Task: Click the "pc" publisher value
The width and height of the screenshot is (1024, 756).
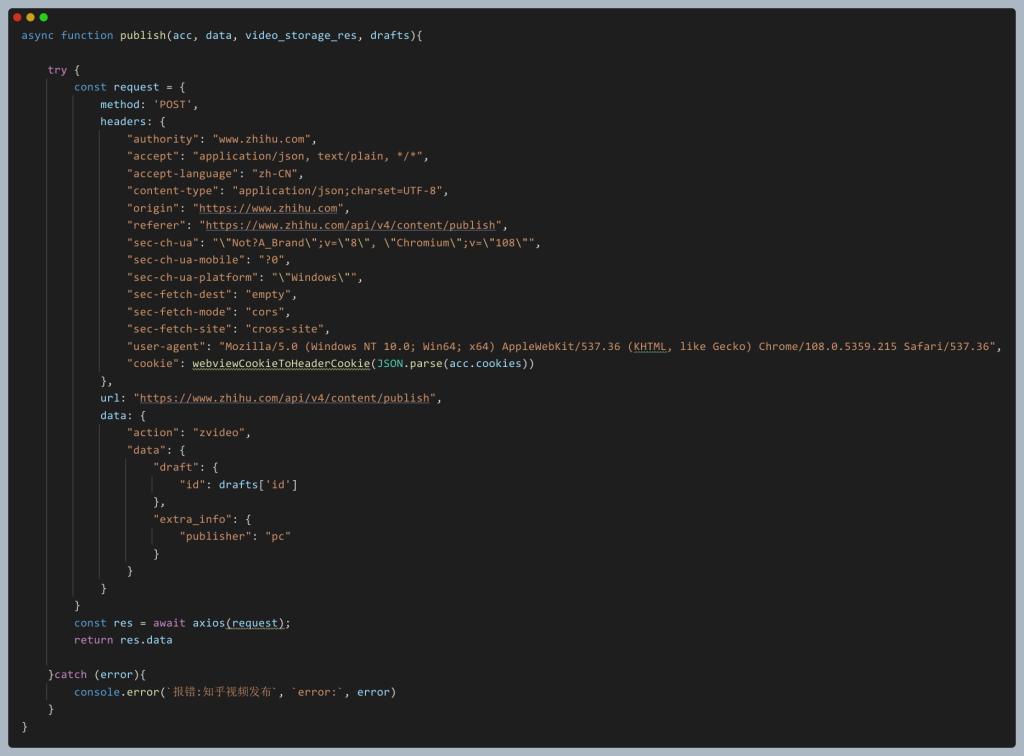Action: click(x=277, y=537)
